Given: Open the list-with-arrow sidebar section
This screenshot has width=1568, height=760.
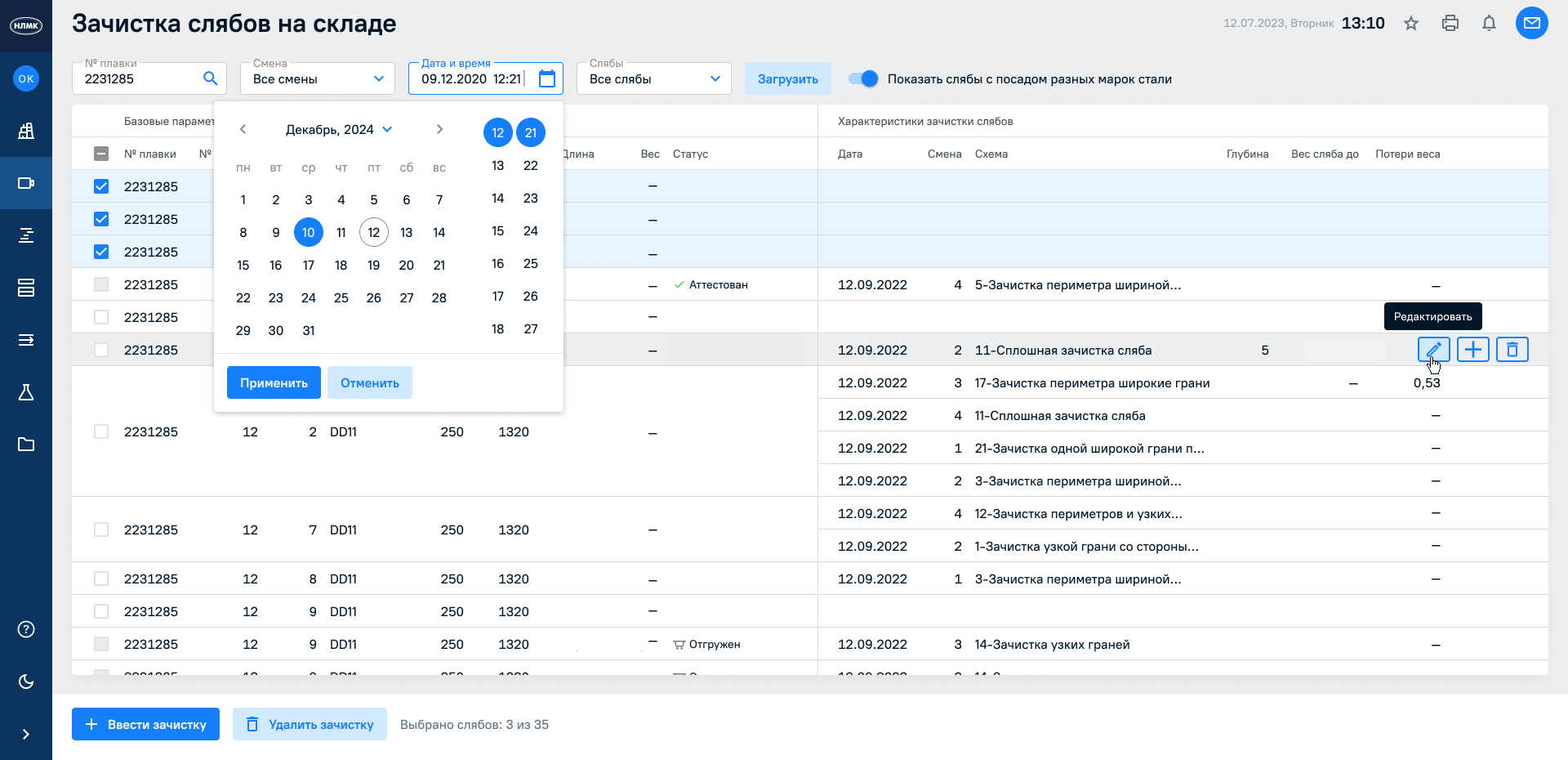Looking at the screenshot, I should pyautogui.click(x=26, y=340).
